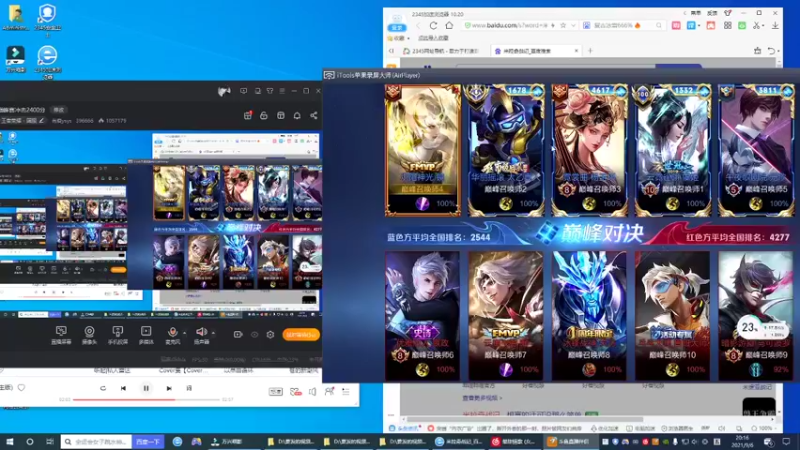
Task: Click the taskbar search input box
Action: click(x=97, y=442)
